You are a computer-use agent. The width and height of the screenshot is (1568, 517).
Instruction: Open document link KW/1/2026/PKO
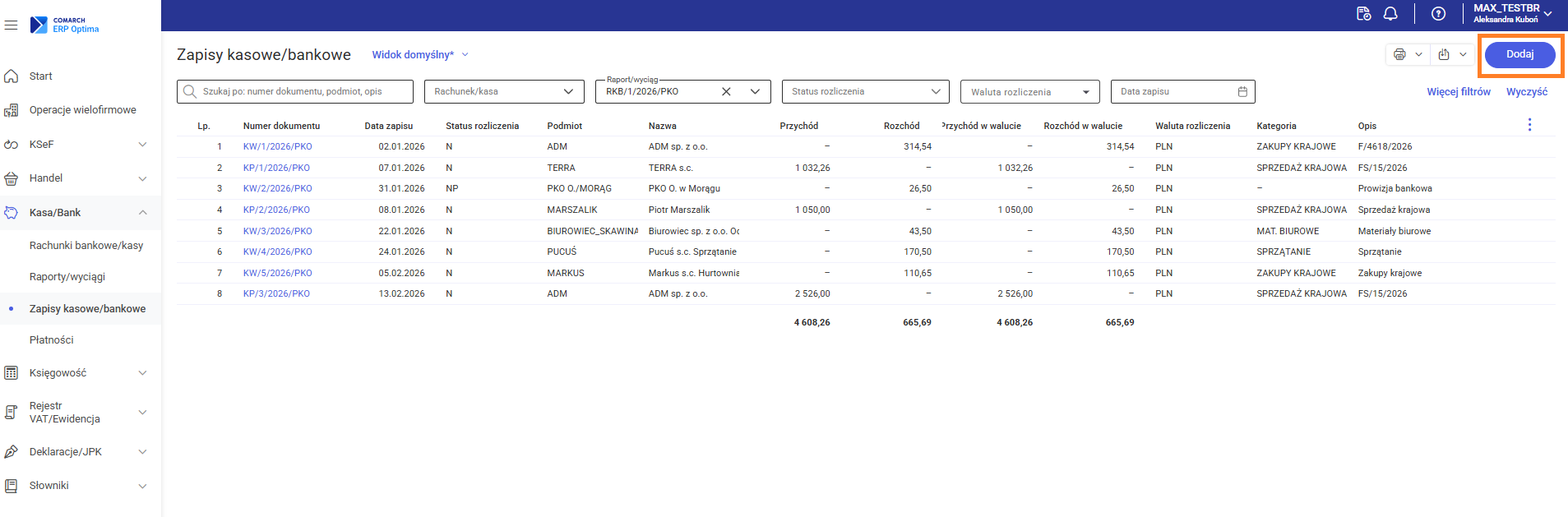point(277,147)
